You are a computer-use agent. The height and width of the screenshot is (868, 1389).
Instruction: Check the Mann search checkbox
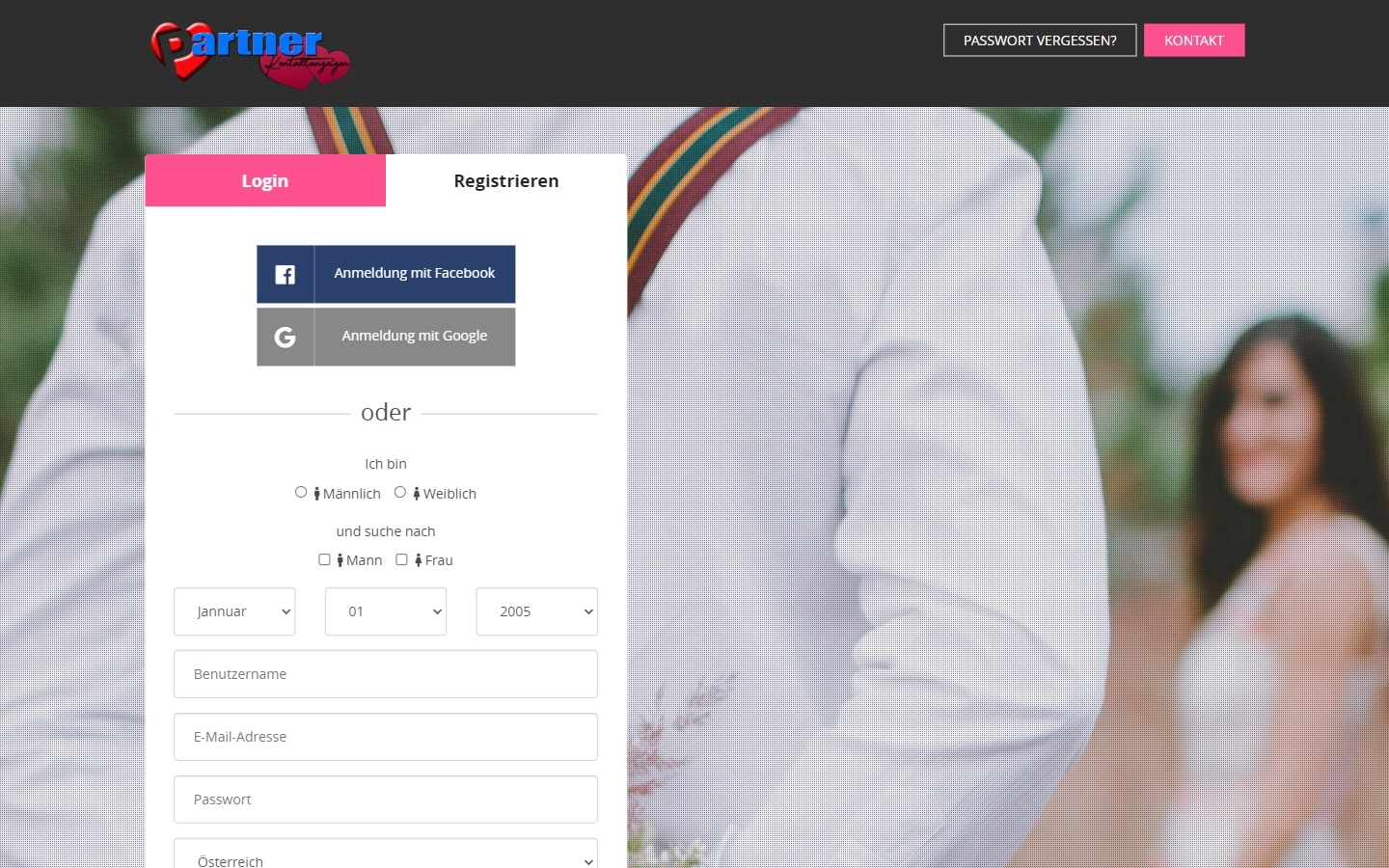(x=324, y=559)
